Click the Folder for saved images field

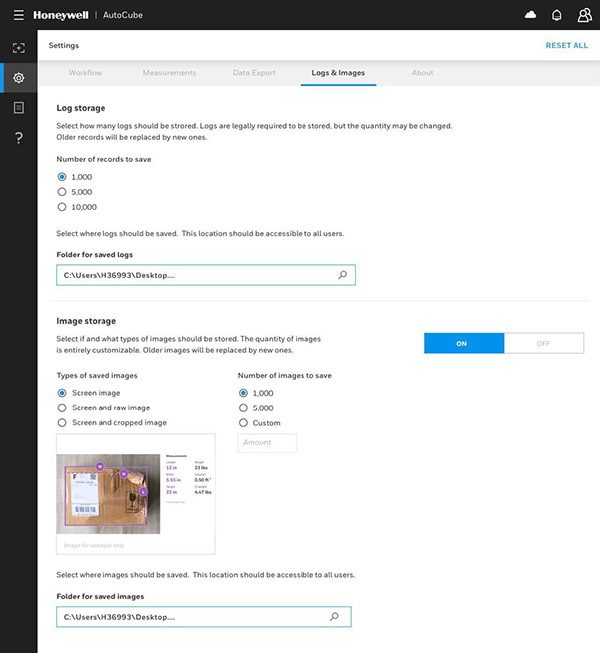click(x=204, y=617)
